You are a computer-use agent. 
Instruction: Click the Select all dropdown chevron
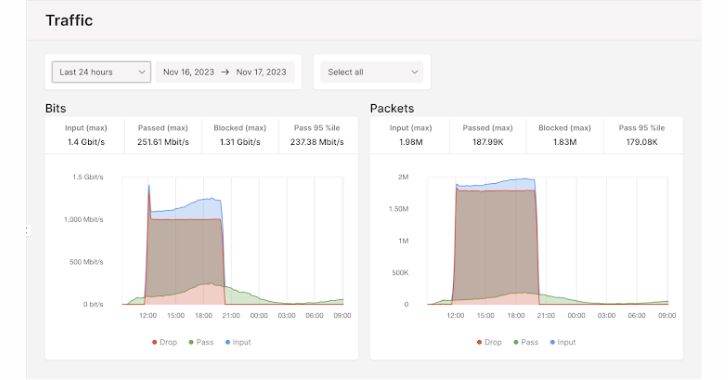[x=415, y=72]
